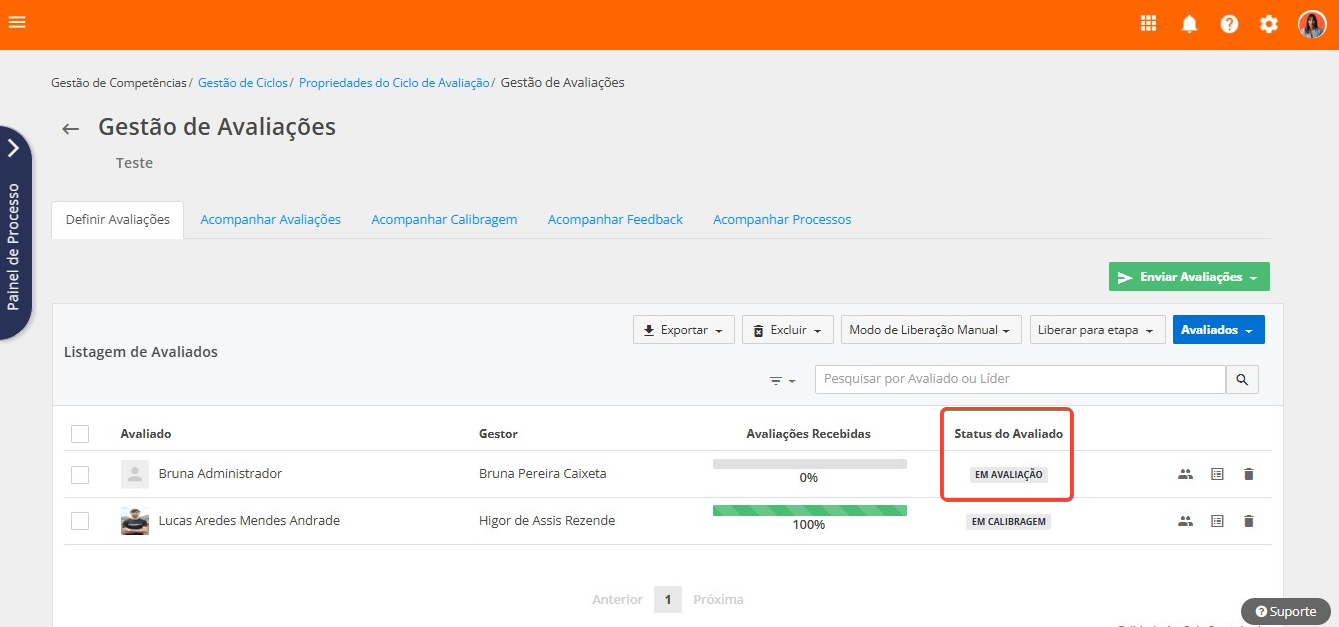Toggle the select-all checkbox in table header
This screenshot has height=627, width=1339.
click(x=80, y=434)
